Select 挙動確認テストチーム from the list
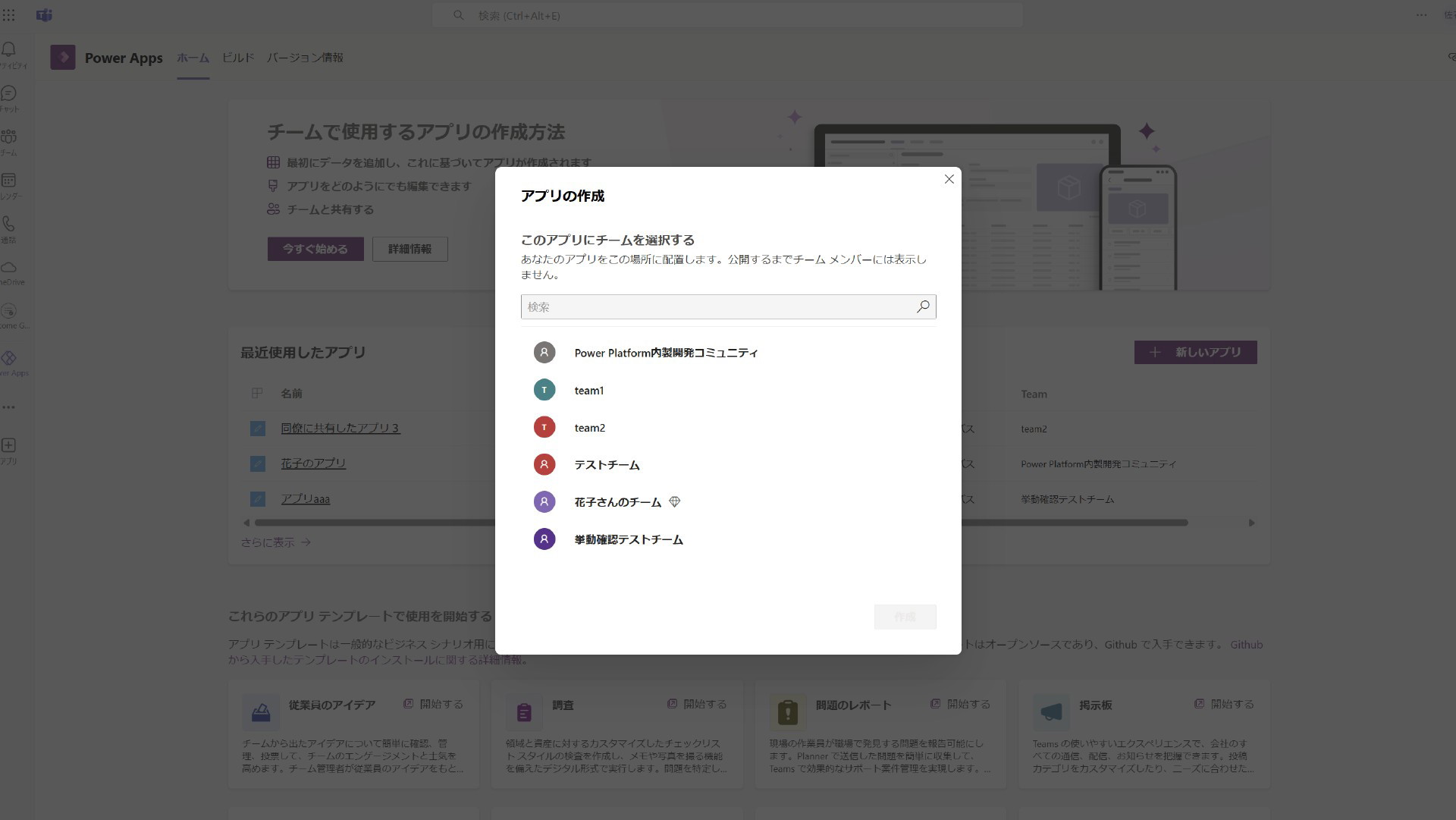This screenshot has width=1456, height=820. coord(728,539)
